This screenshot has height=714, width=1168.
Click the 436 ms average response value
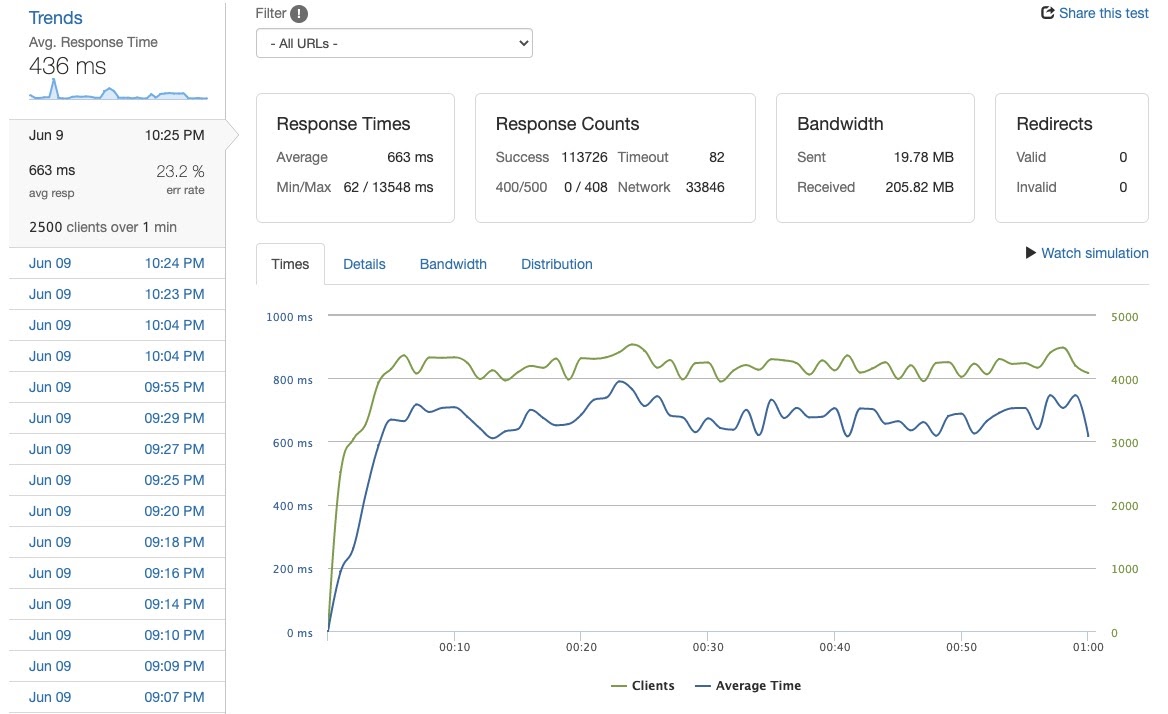click(x=68, y=66)
